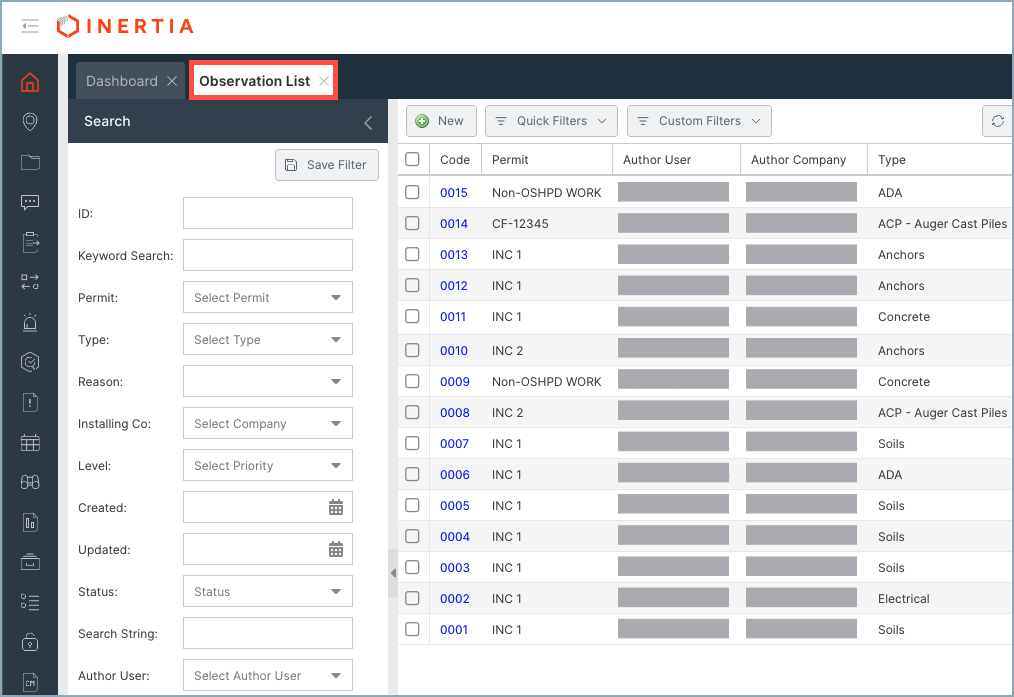Open the chat message icon in sidebar
1014x697 pixels.
click(30, 202)
